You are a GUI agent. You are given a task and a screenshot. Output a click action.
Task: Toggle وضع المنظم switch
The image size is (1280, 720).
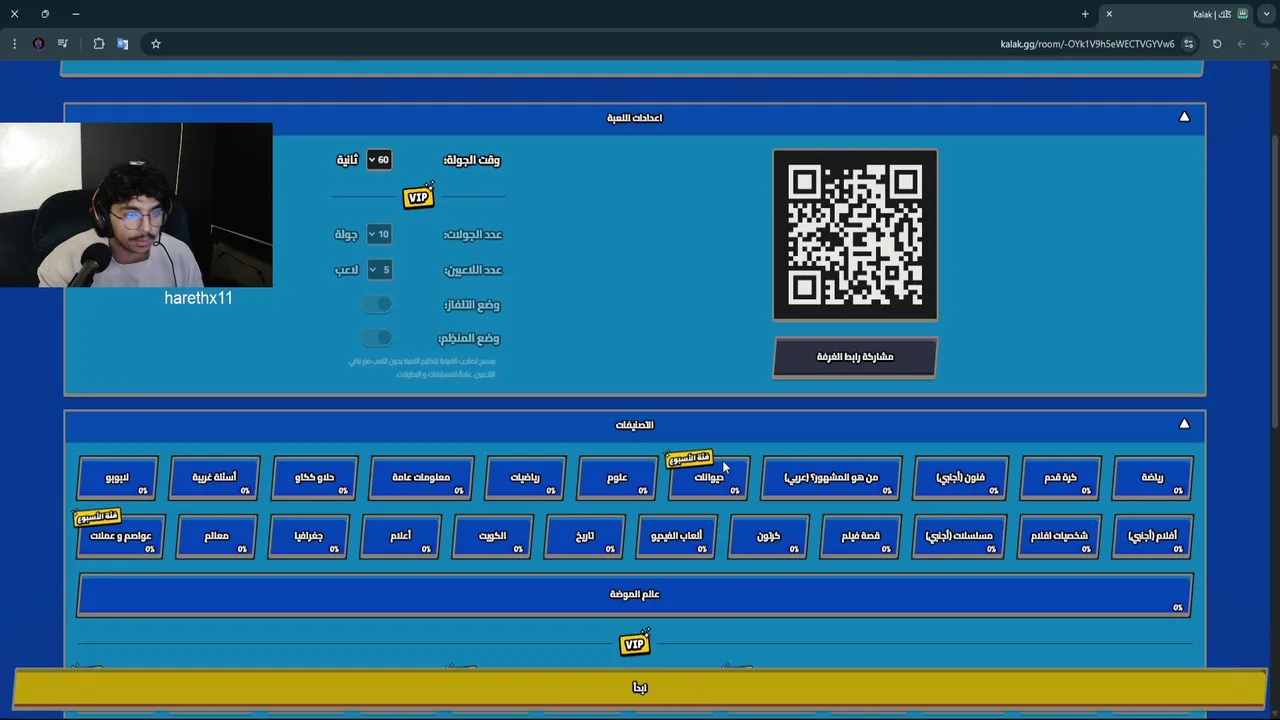pos(377,338)
